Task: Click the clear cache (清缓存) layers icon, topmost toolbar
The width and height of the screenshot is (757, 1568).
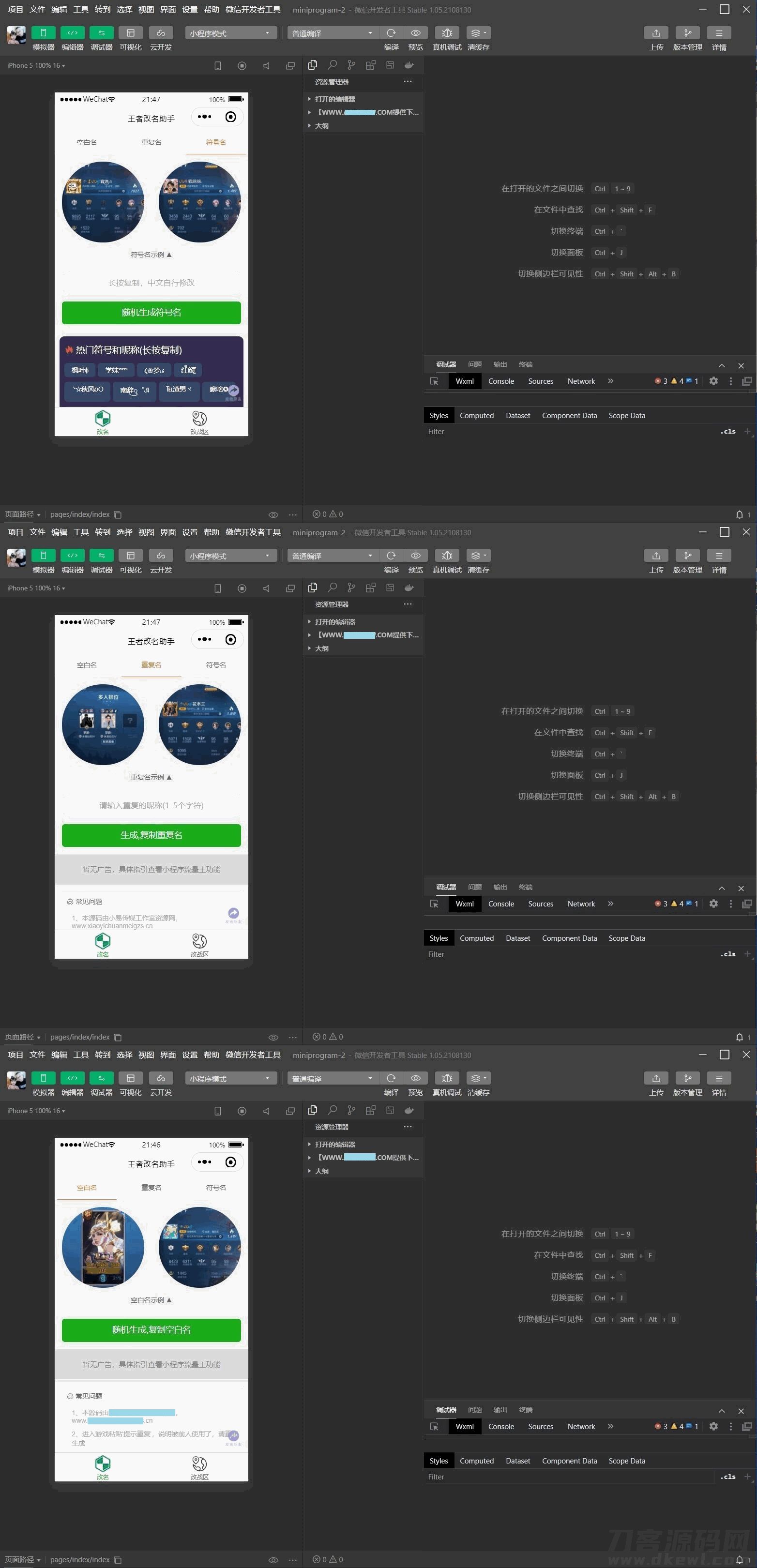Action: tap(478, 33)
